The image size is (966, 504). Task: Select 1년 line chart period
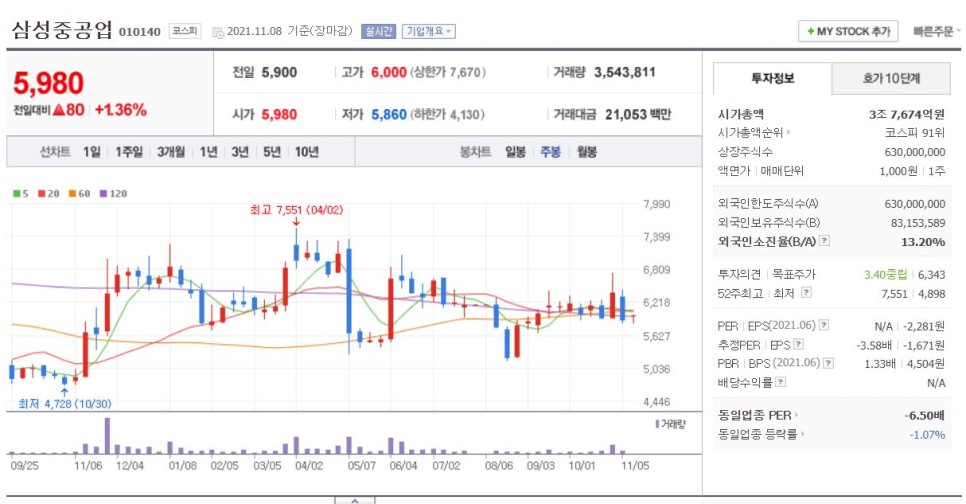[208, 152]
